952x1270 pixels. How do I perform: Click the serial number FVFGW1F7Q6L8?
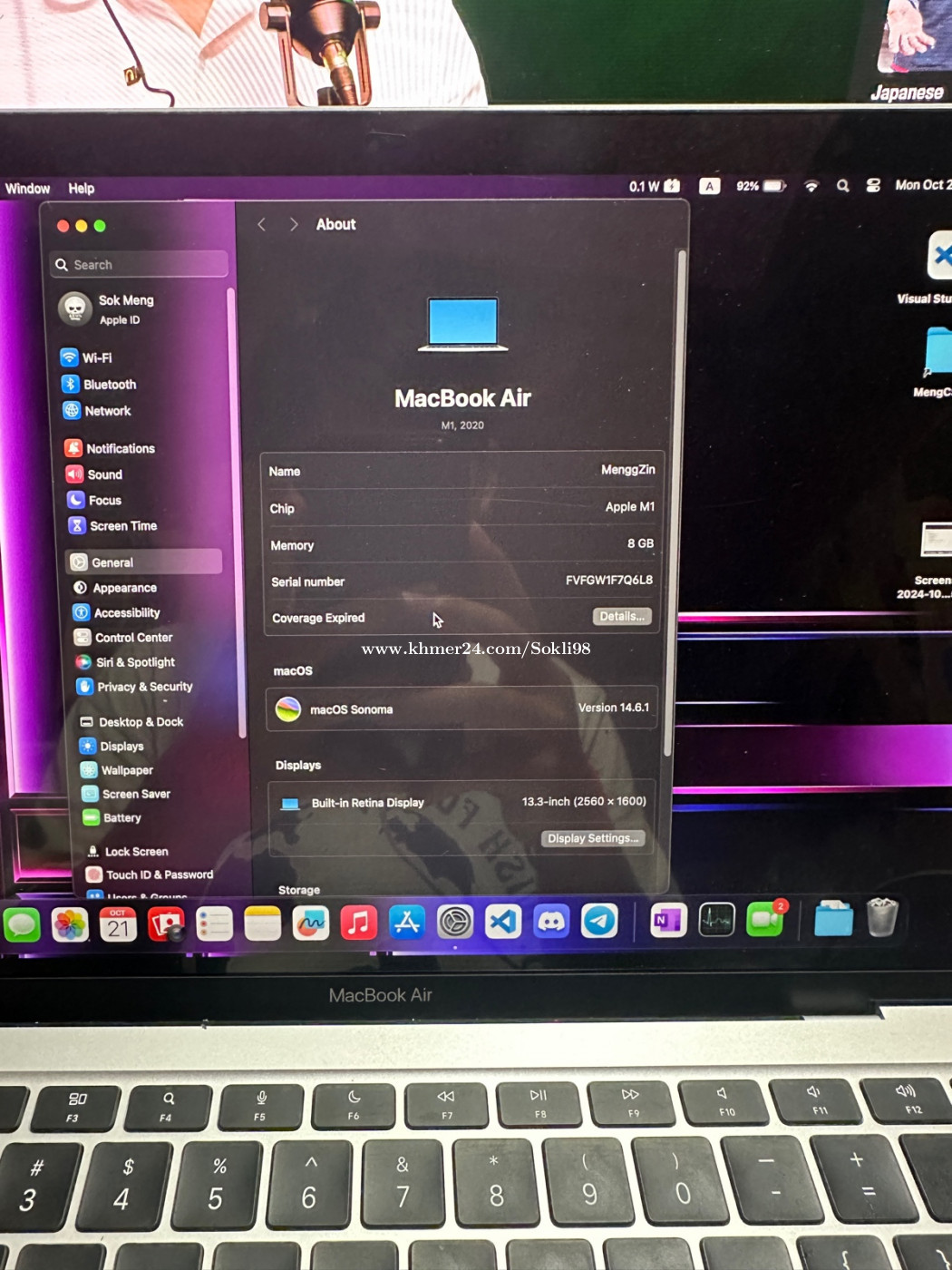(x=609, y=580)
